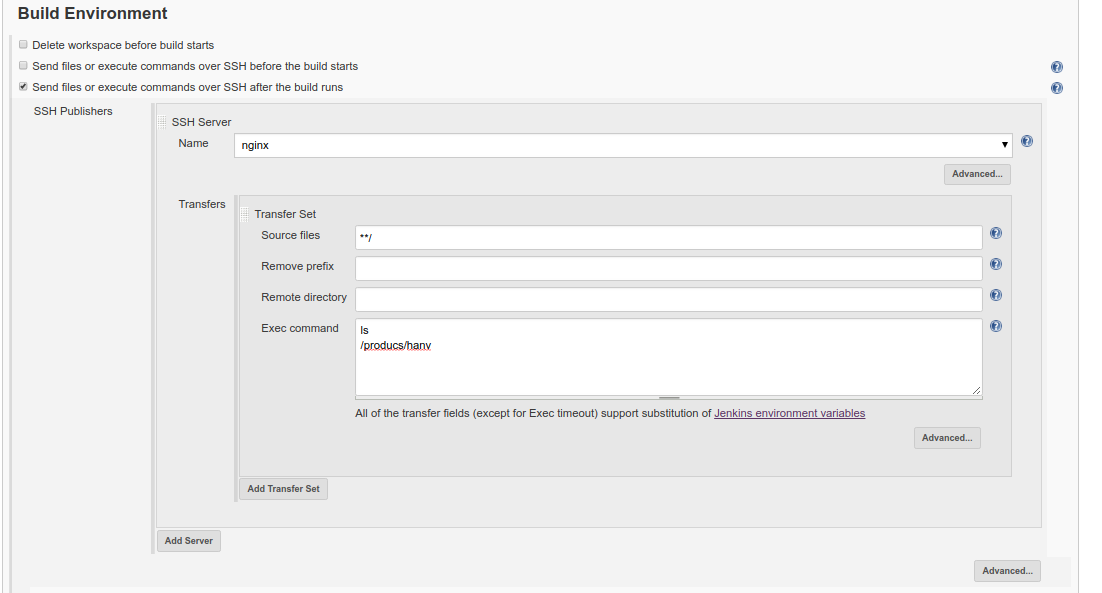Open help for SSH after build runs option

point(1056,89)
